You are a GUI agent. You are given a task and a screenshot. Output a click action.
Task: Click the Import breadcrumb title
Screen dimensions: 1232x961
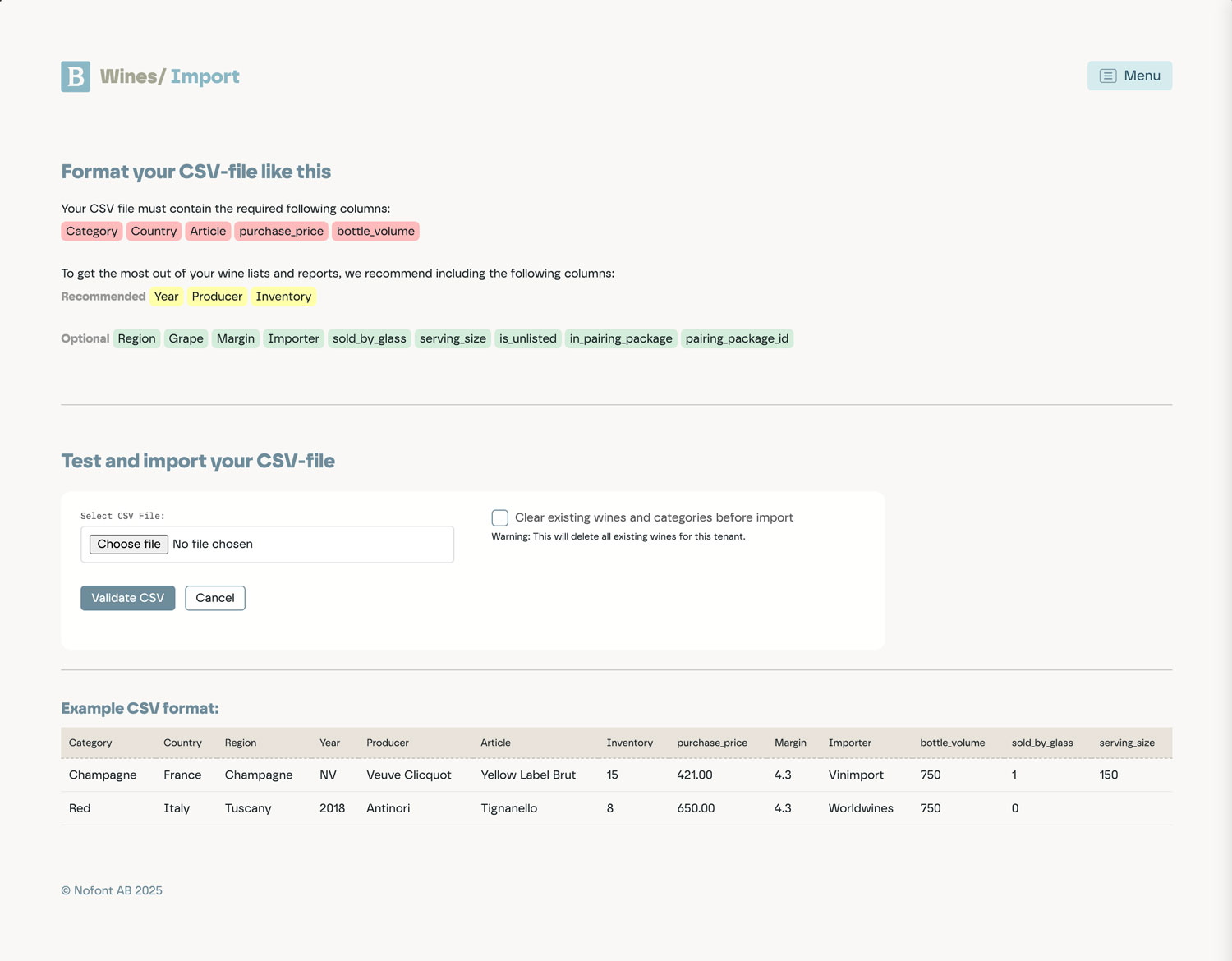point(205,76)
